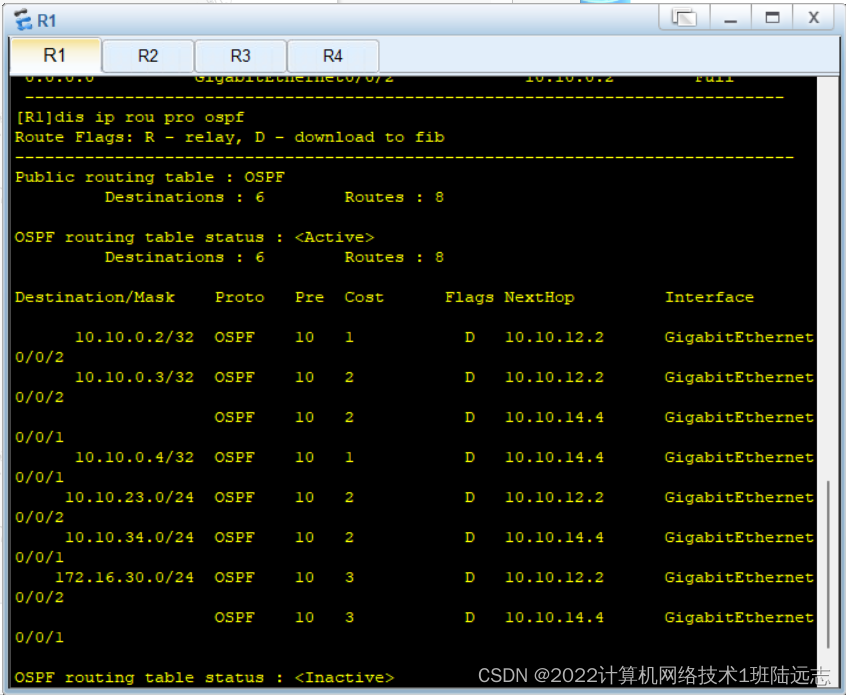Select the Destination/Mask column header text

coord(88,297)
